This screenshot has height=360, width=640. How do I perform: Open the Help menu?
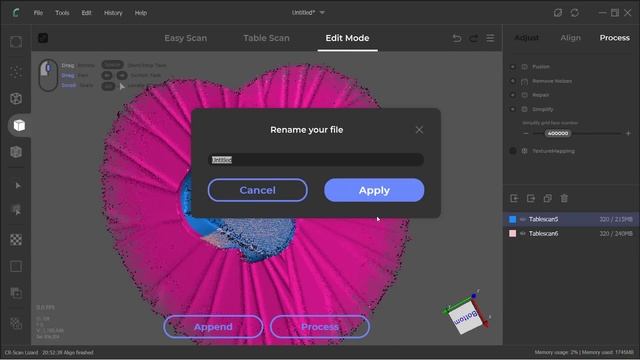141,13
